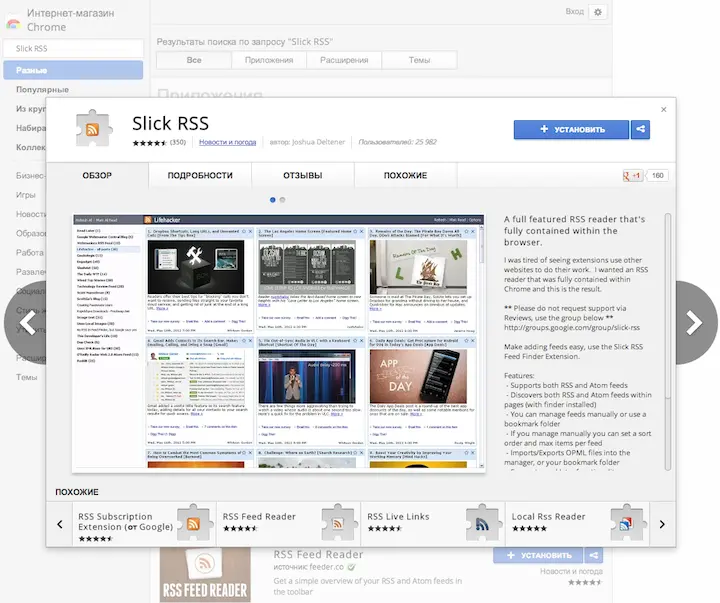Click the star rating of Slick RSS

click(149, 143)
